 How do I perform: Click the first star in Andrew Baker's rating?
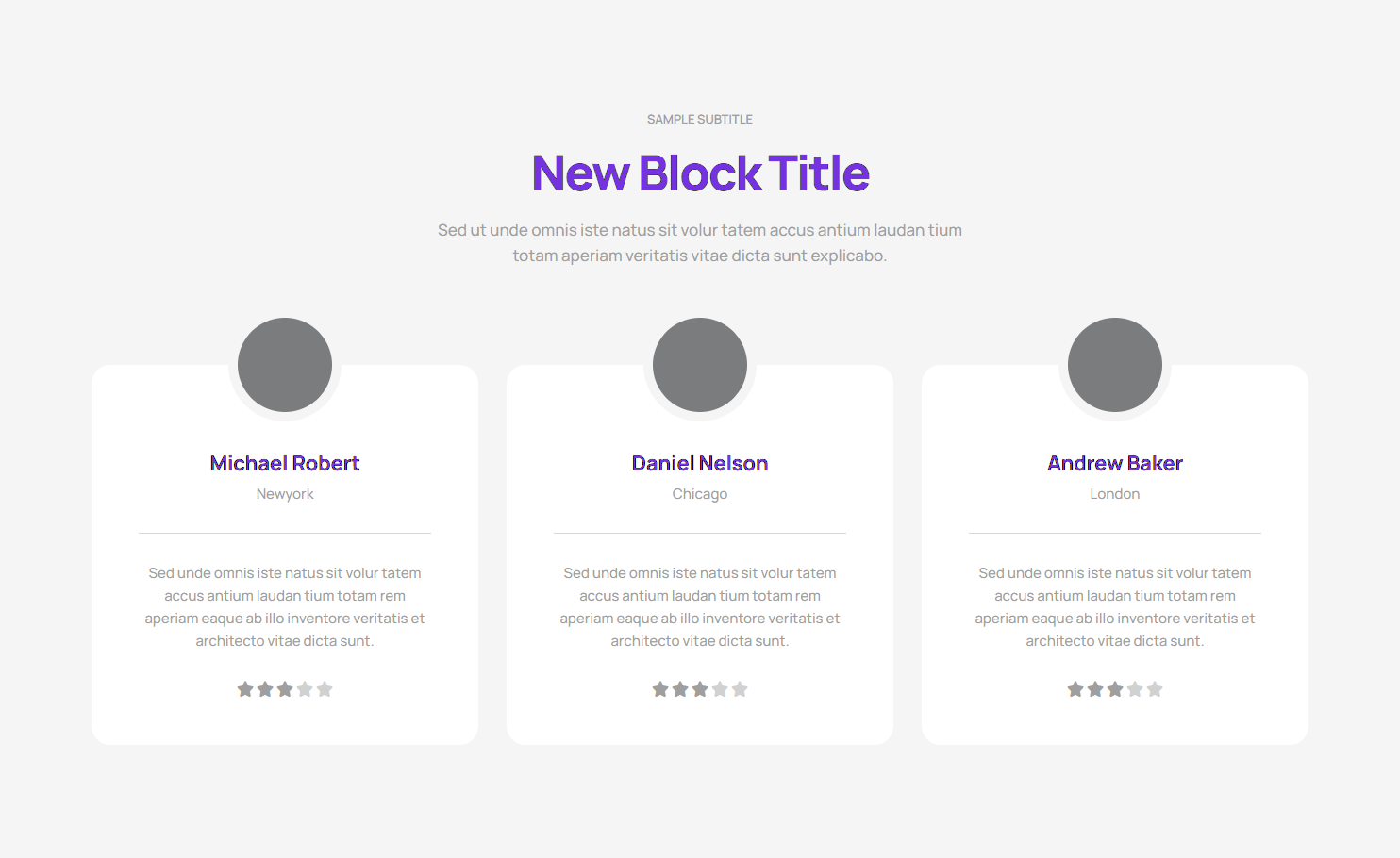1075,689
